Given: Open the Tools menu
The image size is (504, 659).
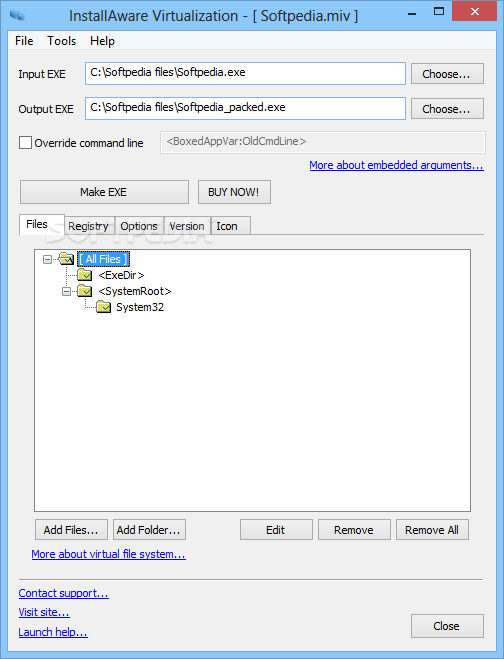Looking at the screenshot, I should point(61,41).
